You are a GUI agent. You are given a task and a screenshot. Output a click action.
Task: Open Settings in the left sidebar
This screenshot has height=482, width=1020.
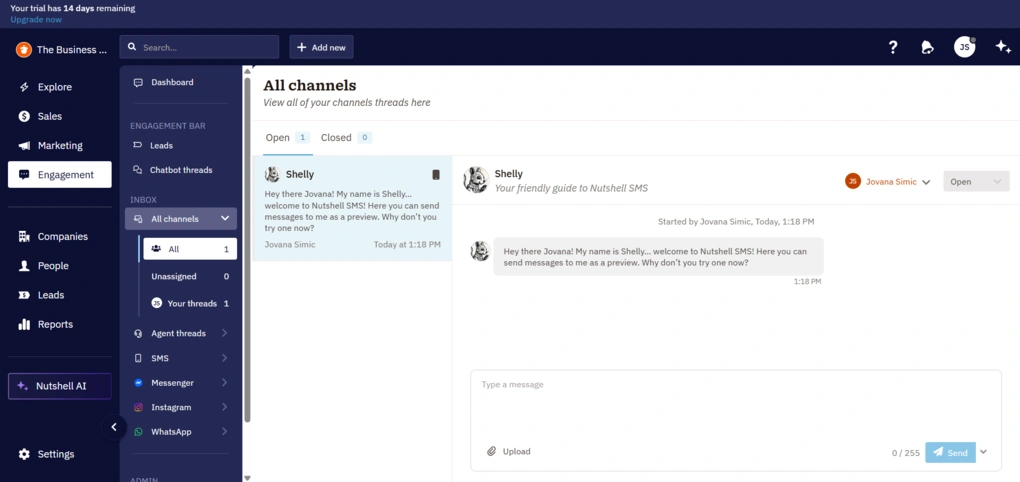pyautogui.click(x=56, y=454)
